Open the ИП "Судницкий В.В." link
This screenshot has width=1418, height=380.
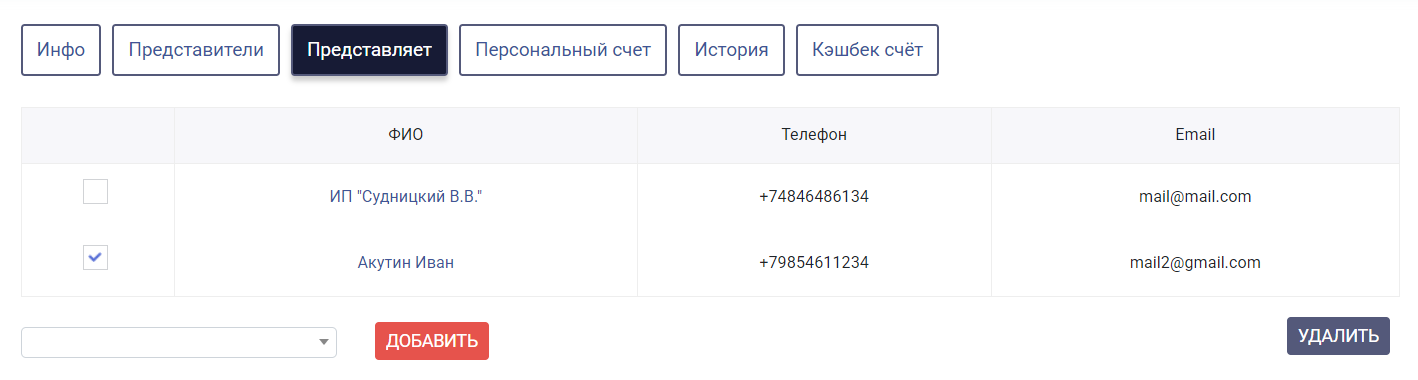(x=406, y=197)
